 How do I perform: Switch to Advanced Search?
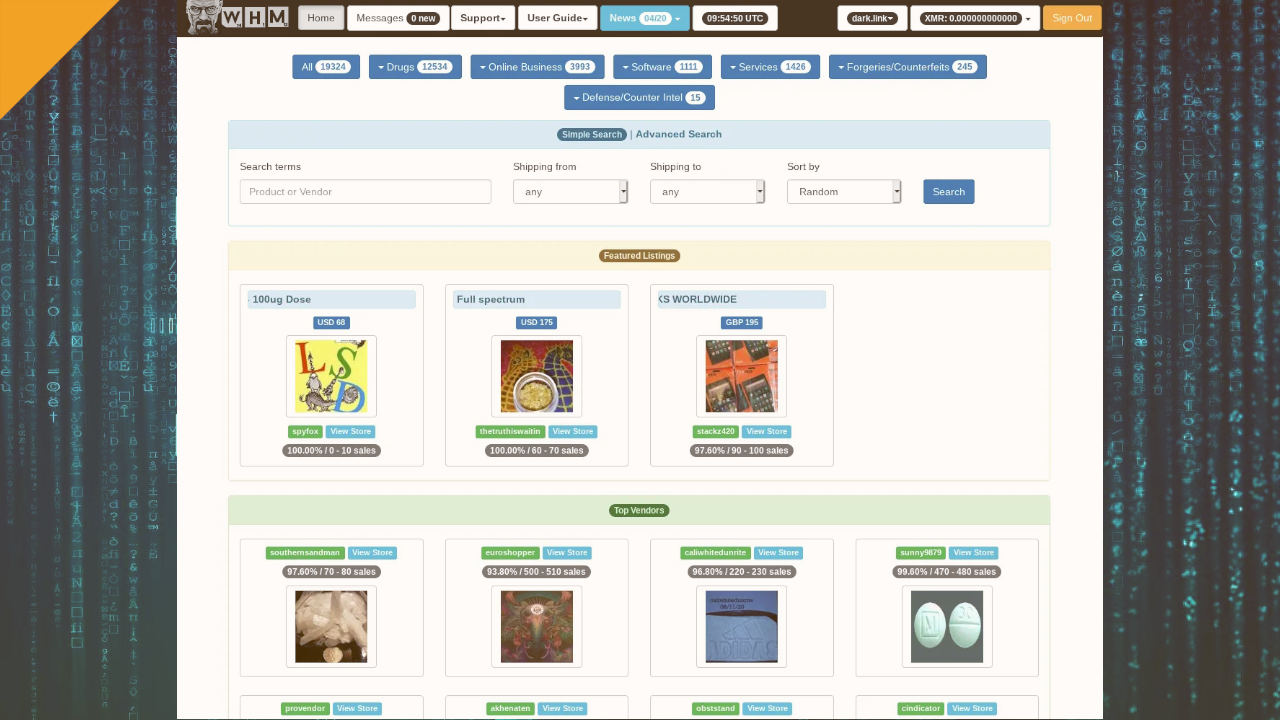click(x=678, y=134)
